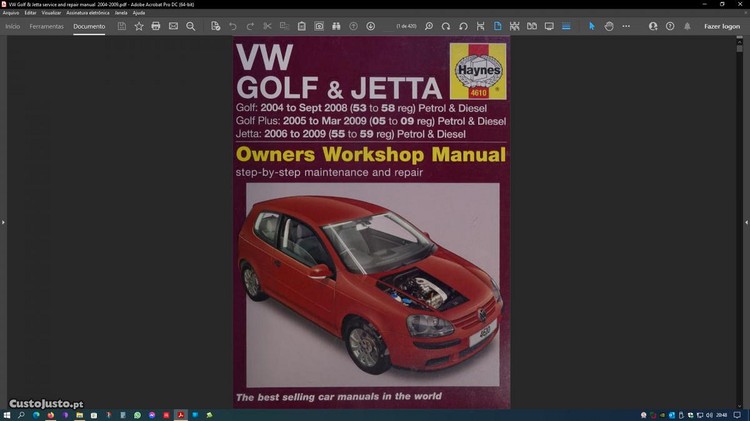Send the file by email envelope icon
The width and height of the screenshot is (750, 421).
point(173,26)
